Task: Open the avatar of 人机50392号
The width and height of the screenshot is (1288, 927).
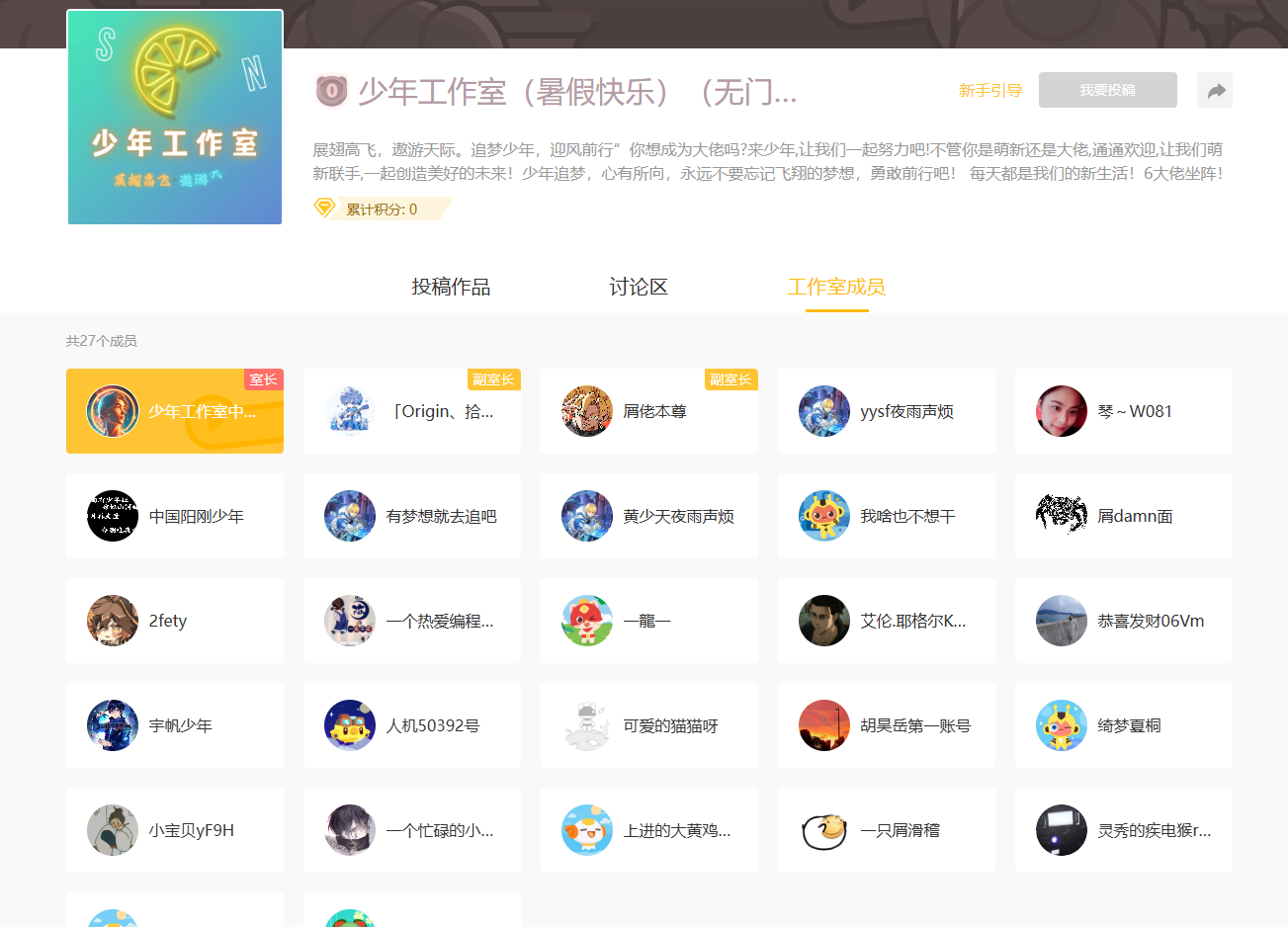Action: click(x=350, y=725)
